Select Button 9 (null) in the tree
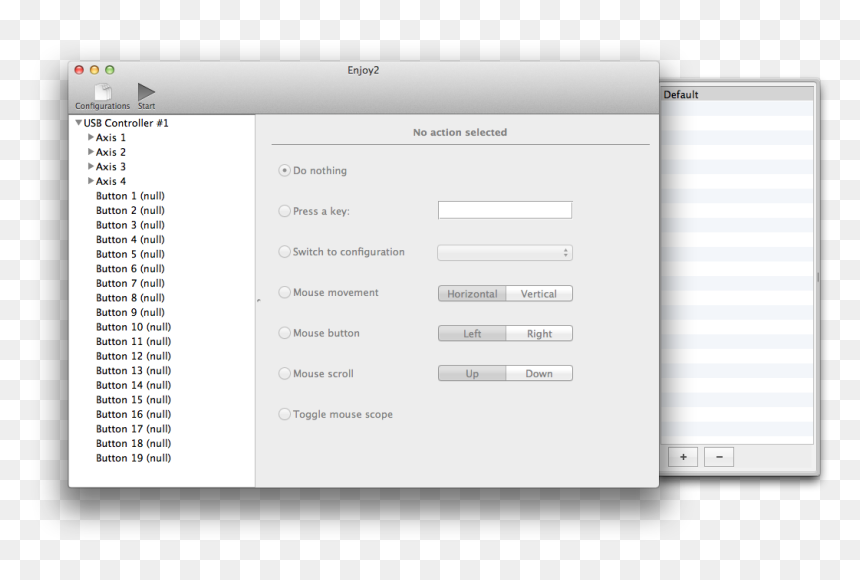Screen dimensions: 860x580 [130, 312]
